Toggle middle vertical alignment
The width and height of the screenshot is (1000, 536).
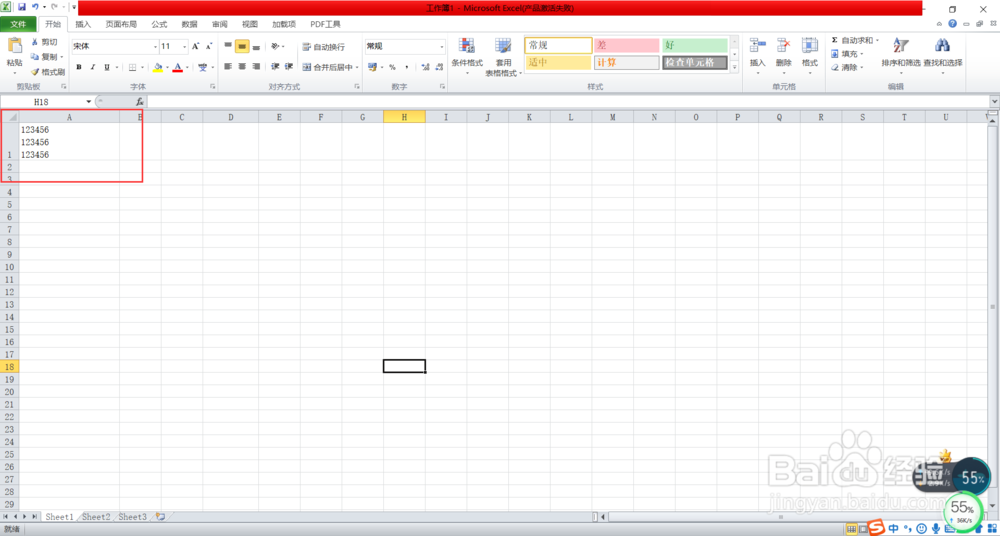click(x=242, y=47)
